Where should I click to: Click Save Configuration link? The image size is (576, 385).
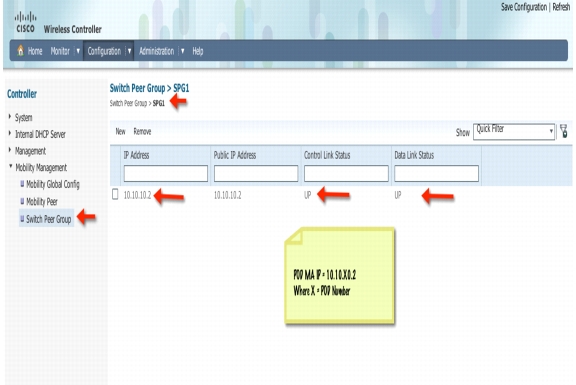(x=524, y=7)
